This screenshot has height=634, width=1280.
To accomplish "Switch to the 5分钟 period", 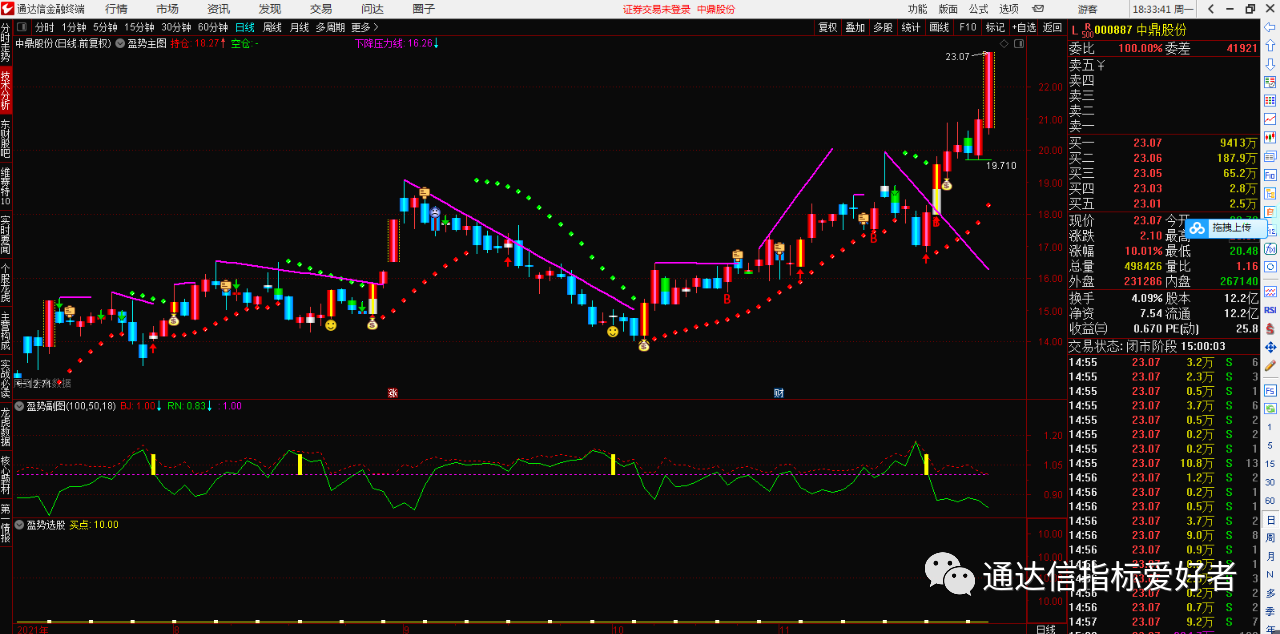I will pos(105,28).
